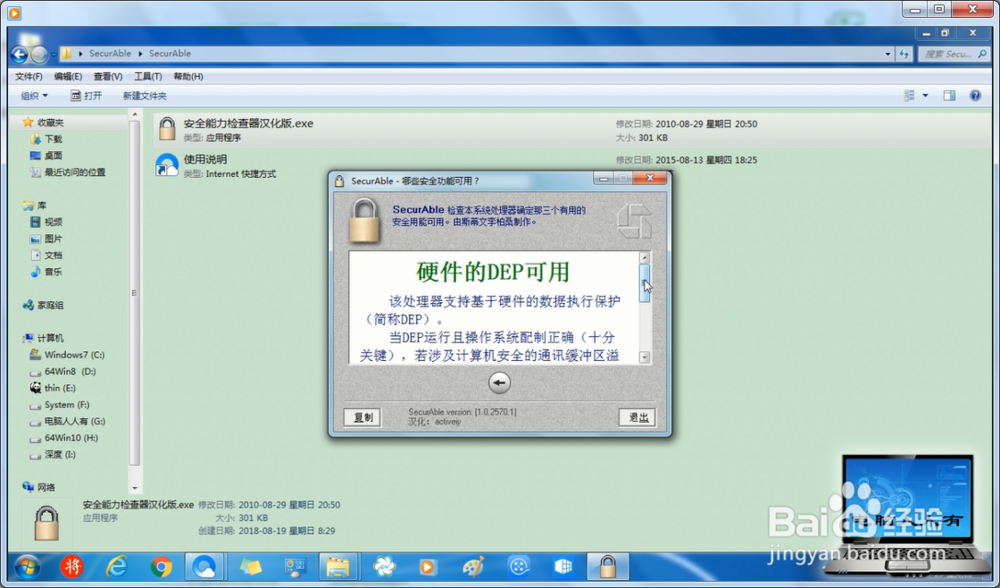Open Google Chrome from taskbar
The width and height of the screenshot is (1000, 588).
161,566
